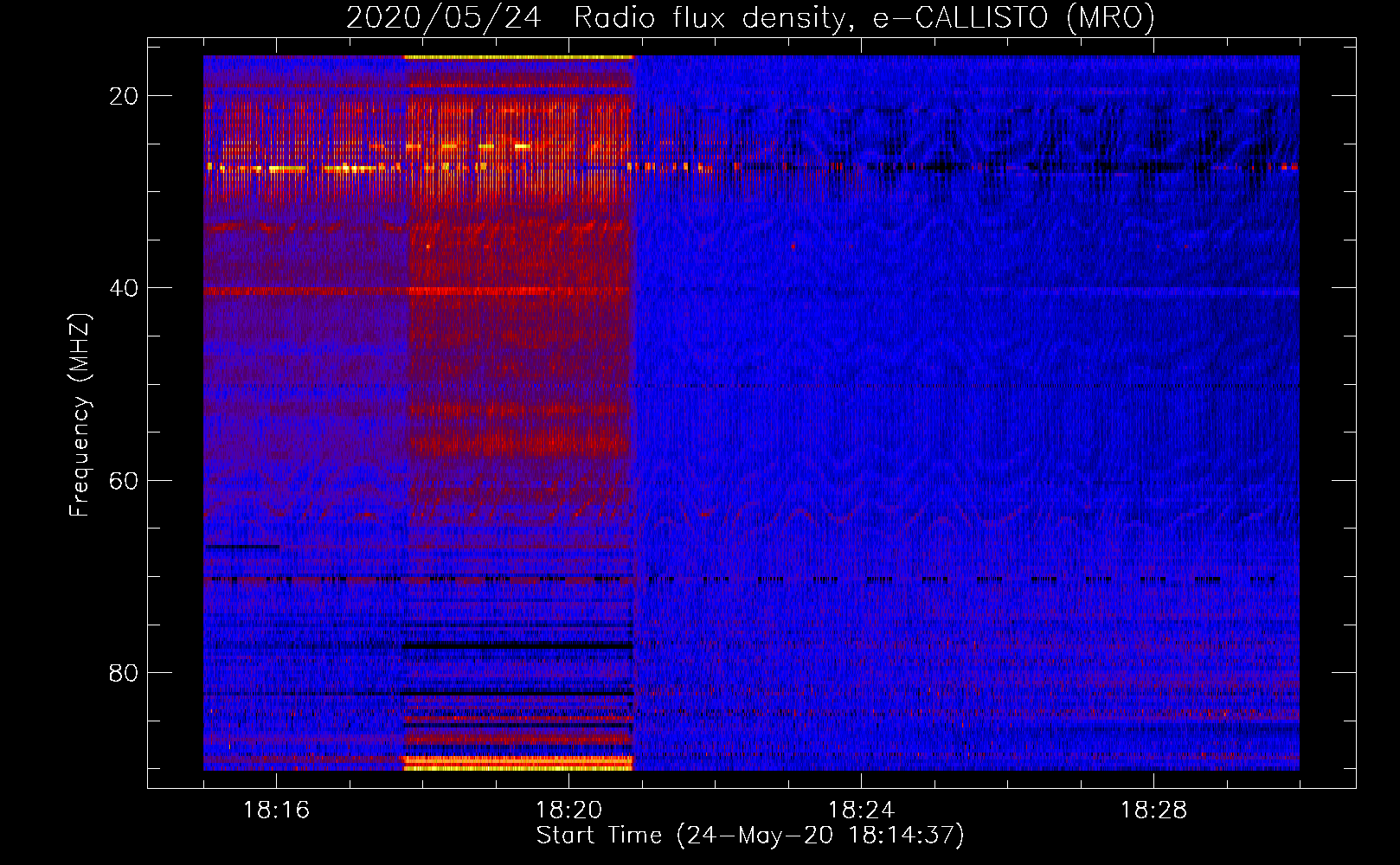
Task: Click the 80 frequency tick label
Action: (124, 673)
